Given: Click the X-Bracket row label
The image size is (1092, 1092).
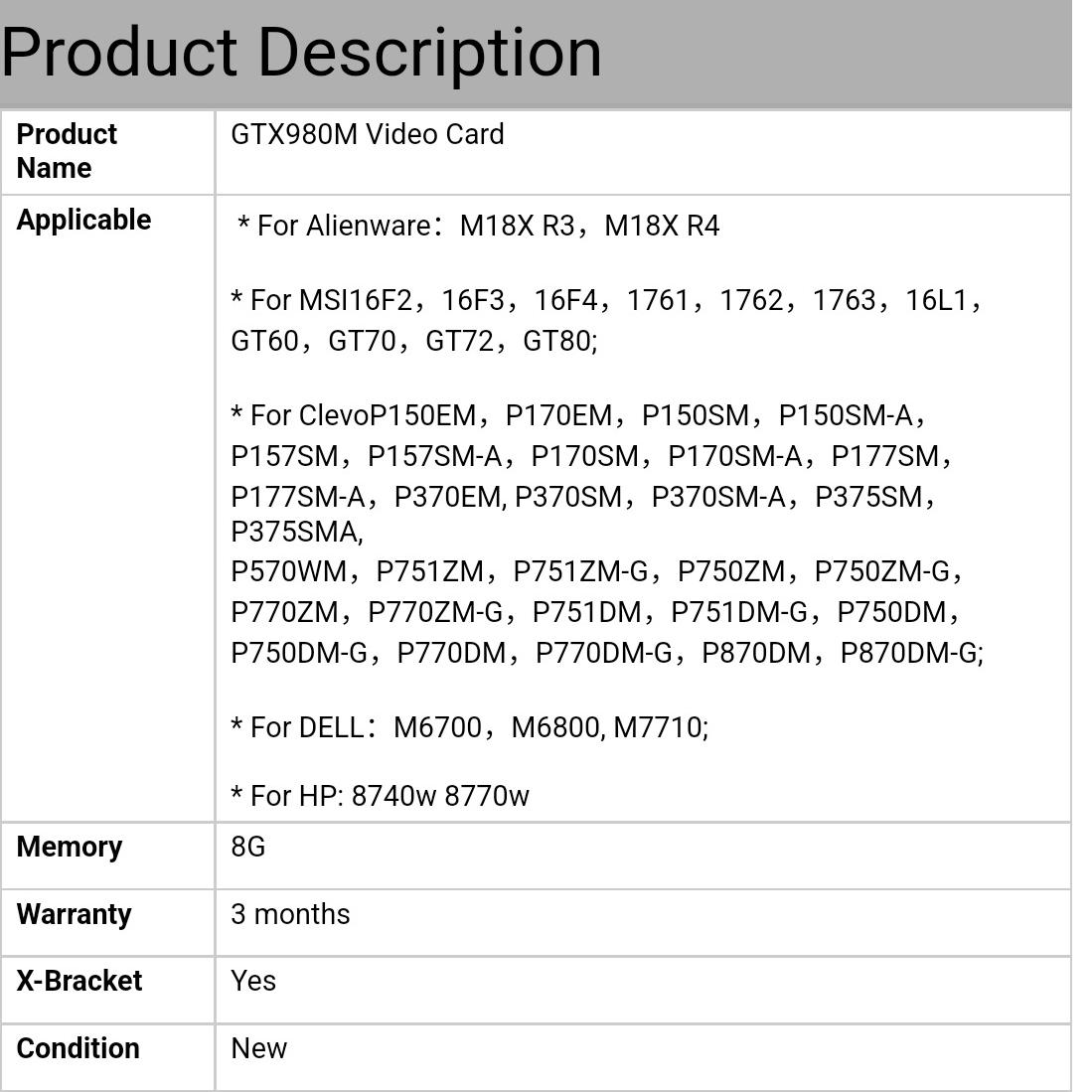Looking at the screenshot, I should click(79, 981).
